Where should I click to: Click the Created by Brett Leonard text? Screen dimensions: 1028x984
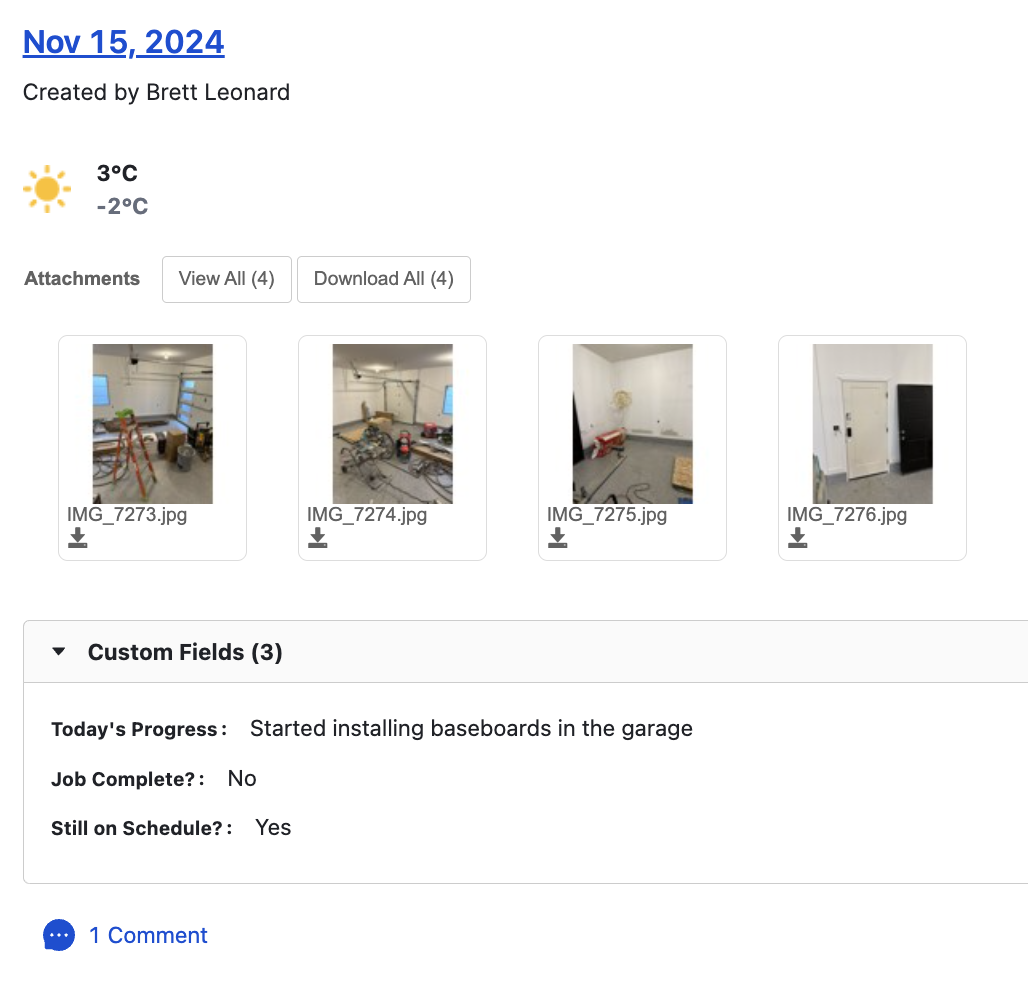point(156,92)
